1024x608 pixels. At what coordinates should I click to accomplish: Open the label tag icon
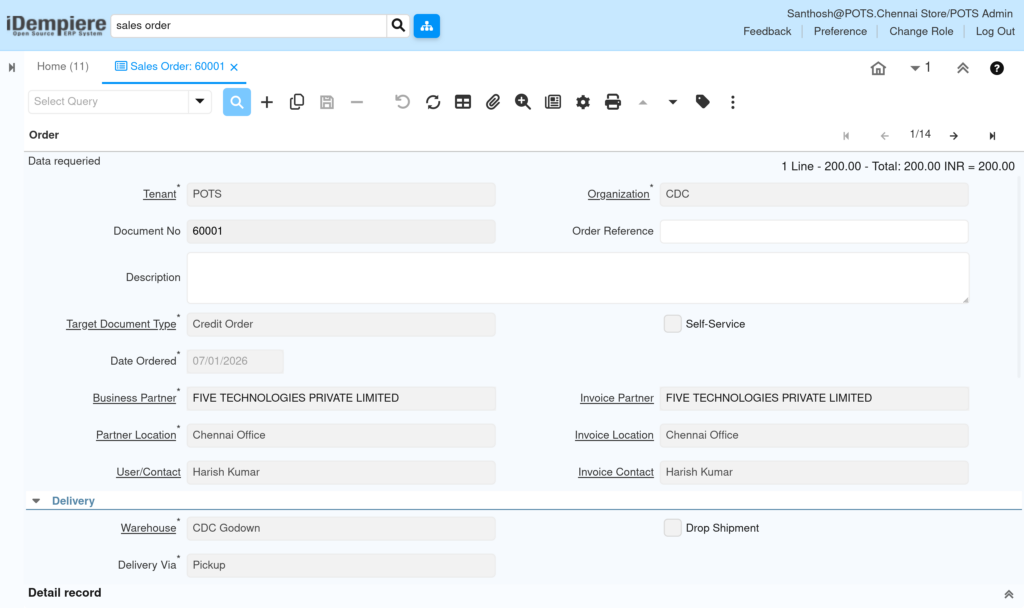click(703, 102)
